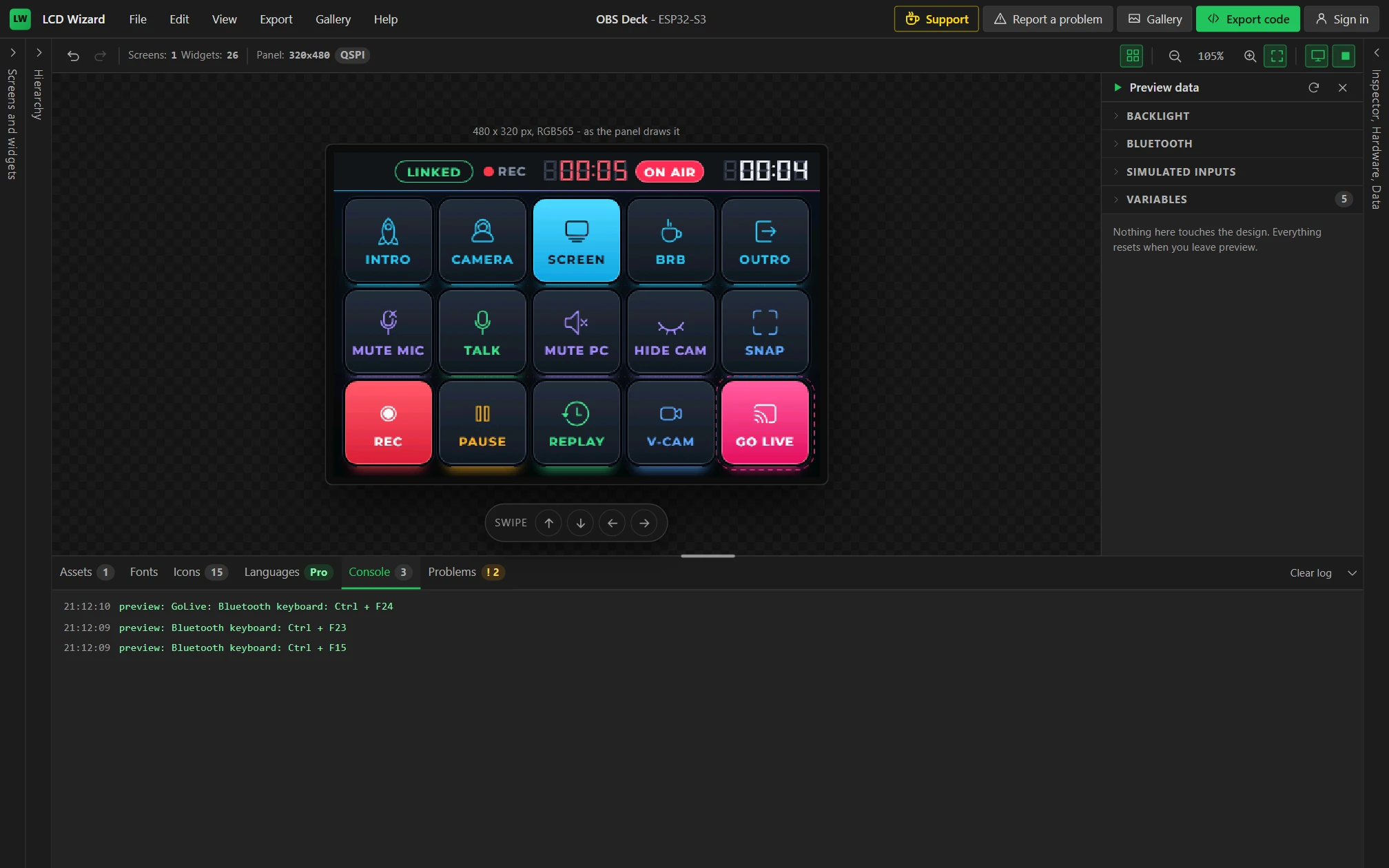1389x868 pixels.
Task: Switch to the Icons tab
Action: coord(200,572)
